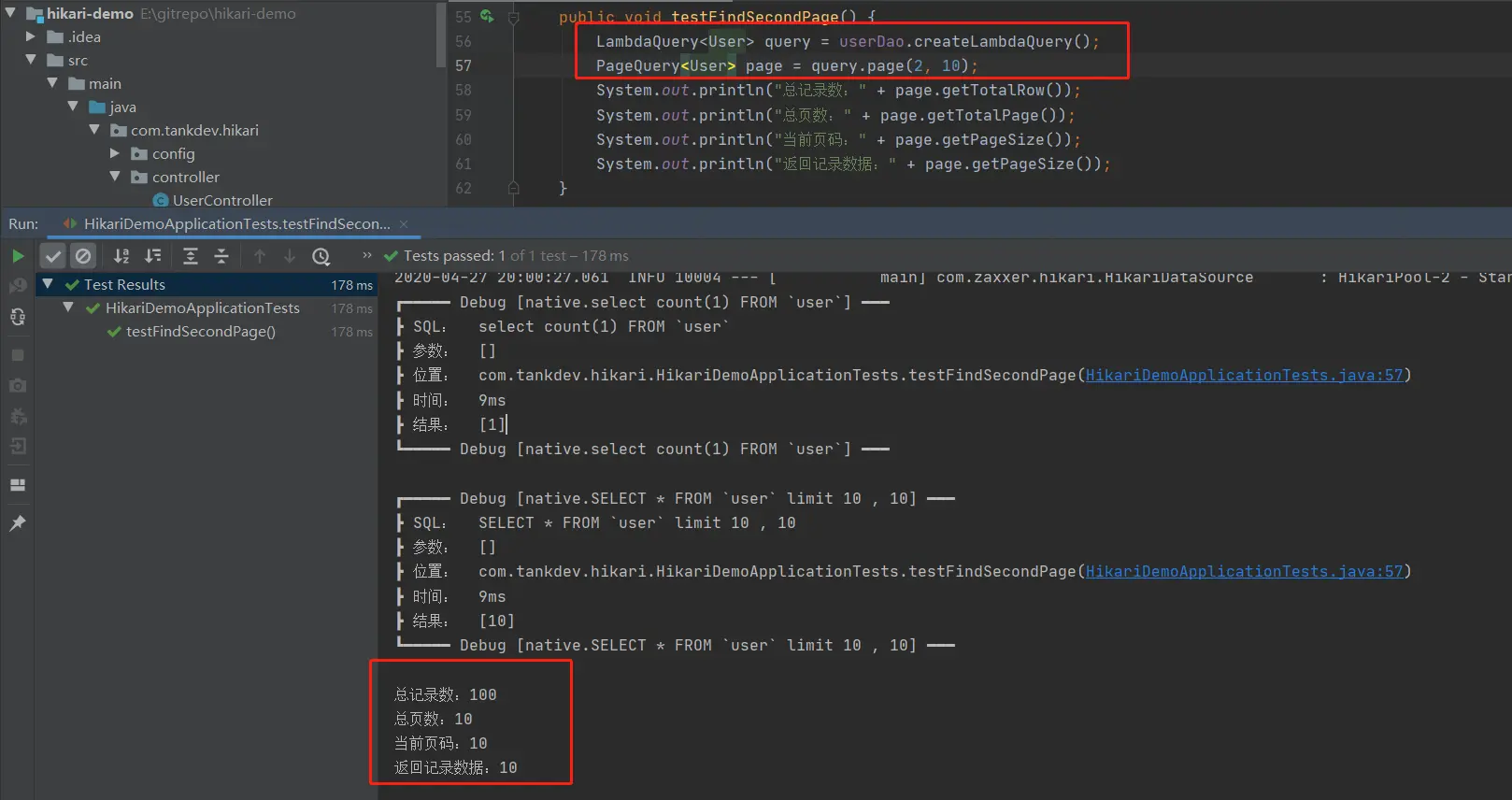Click the fold end marker at line 62

point(514,188)
